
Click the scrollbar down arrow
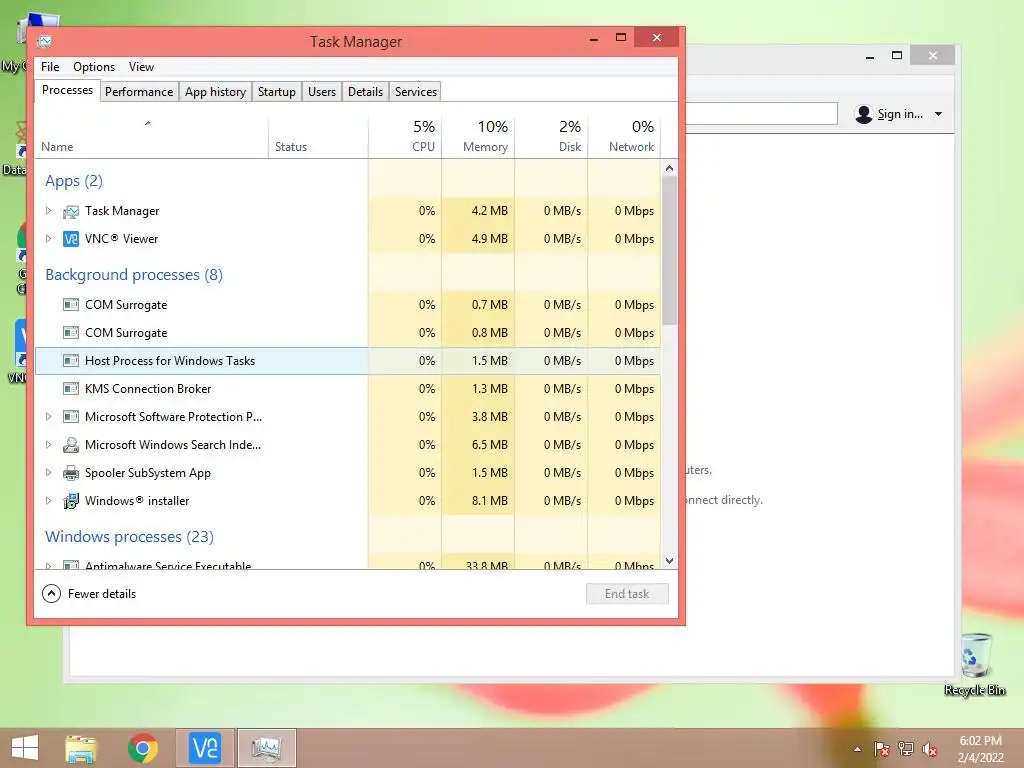click(x=669, y=561)
